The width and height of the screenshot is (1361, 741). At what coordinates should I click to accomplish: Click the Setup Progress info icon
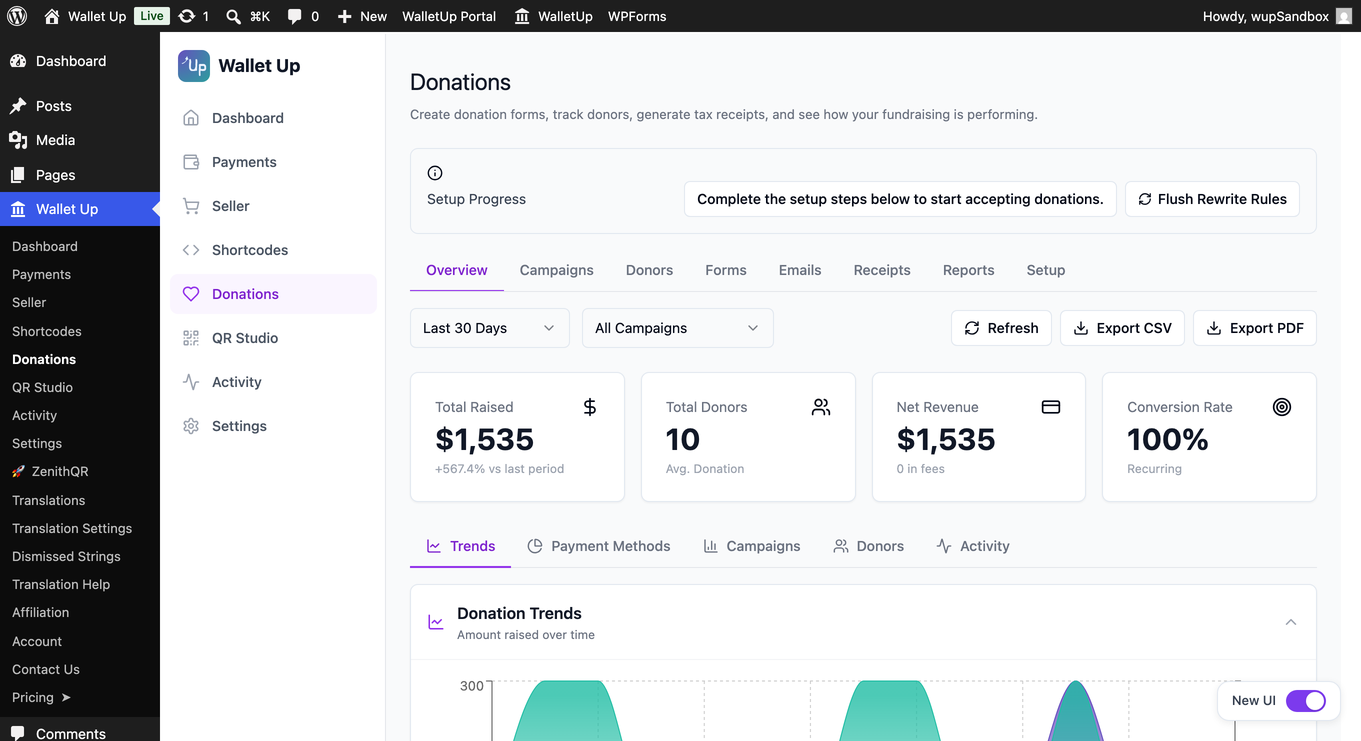click(435, 173)
